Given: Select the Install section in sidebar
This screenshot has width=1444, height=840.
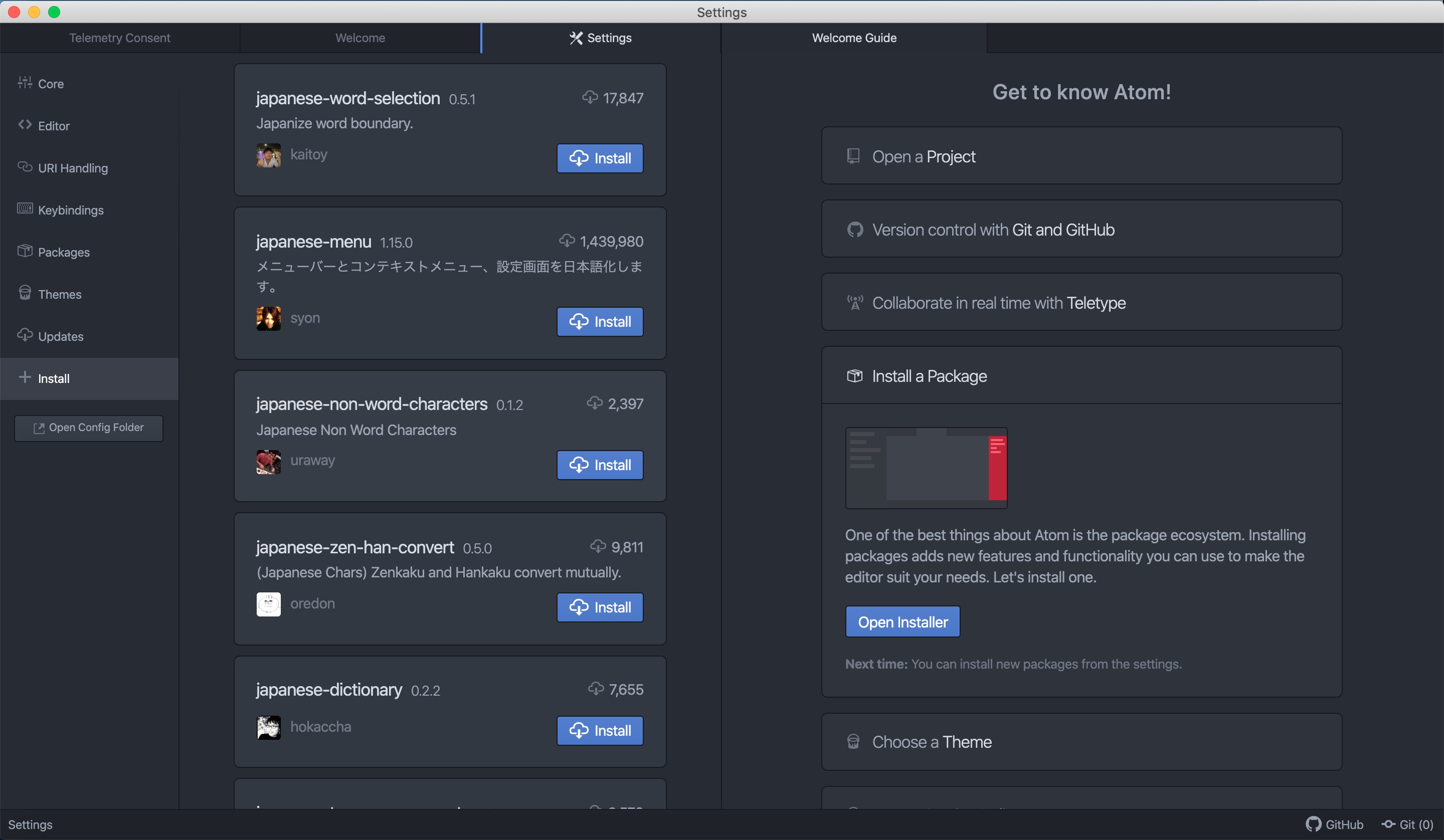Looking at the screenshot, I should 89,379.
